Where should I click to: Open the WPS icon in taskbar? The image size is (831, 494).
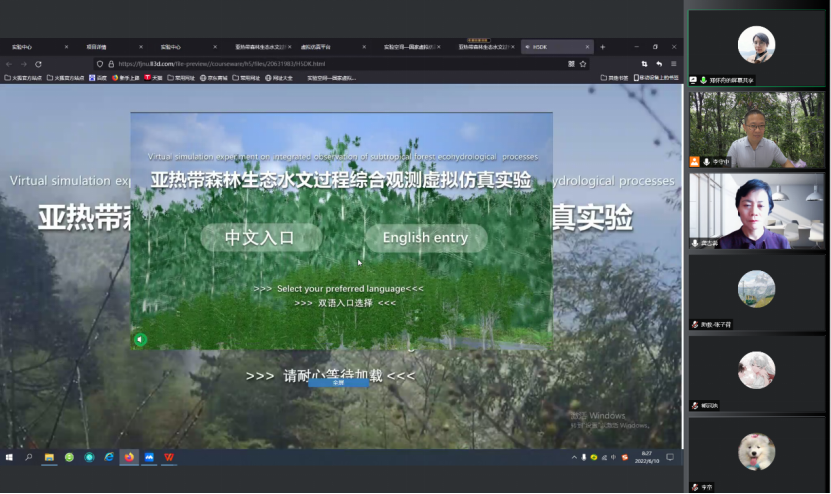click(169, 457)
